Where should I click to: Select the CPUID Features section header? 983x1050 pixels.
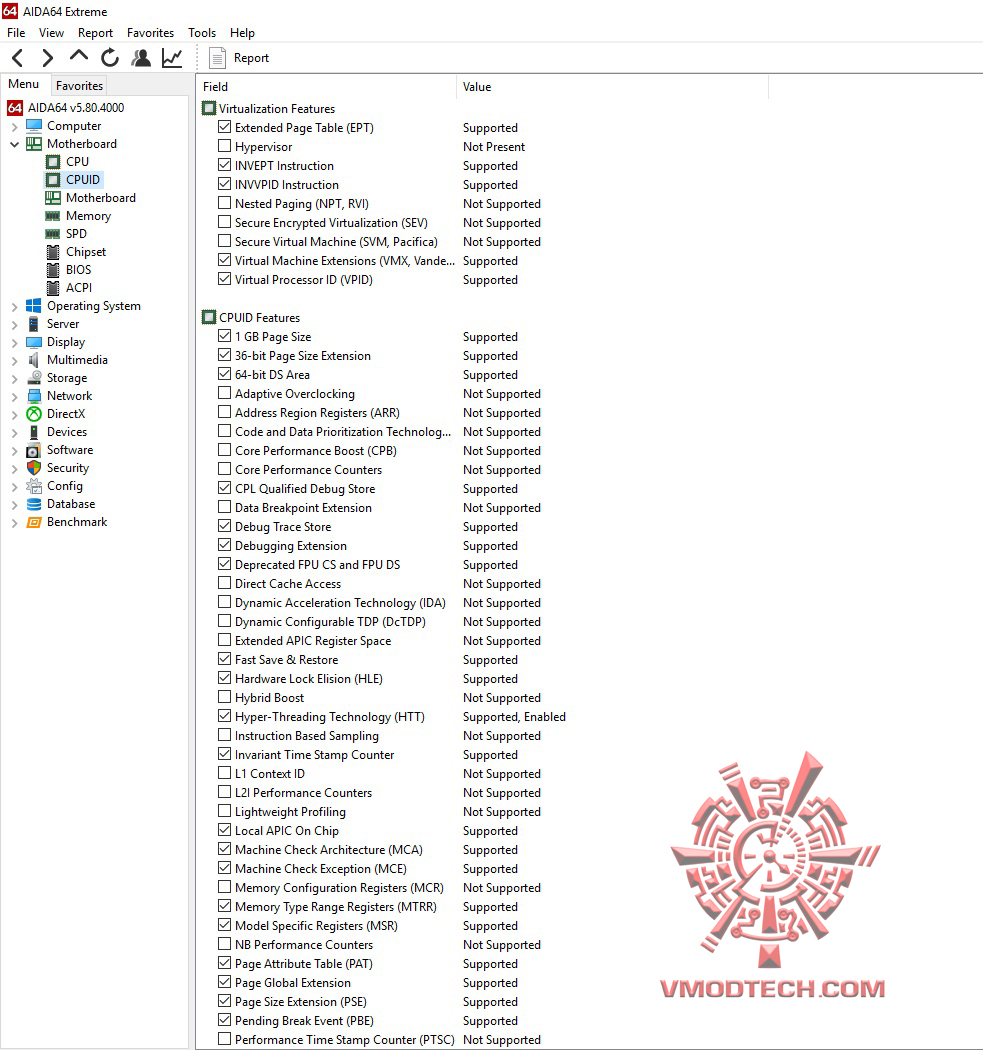coord(259,318)
